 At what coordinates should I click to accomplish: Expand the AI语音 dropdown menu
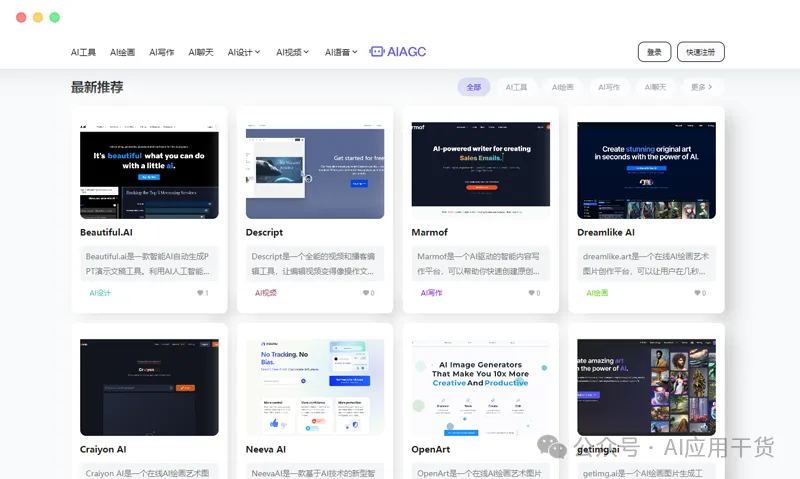pyautogui.click(x=341, y=52)
